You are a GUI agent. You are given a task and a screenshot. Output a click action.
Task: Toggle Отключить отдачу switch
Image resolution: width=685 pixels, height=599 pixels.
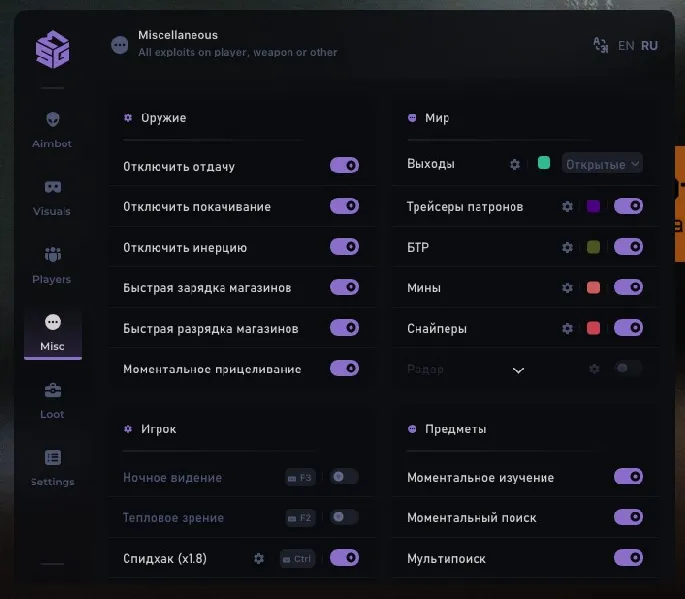(x=344, y=166)
